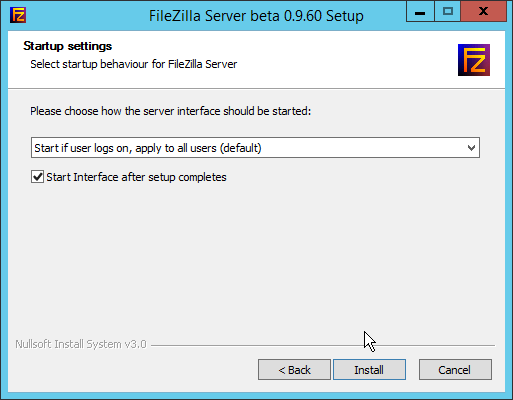Click the 'Start Interface after setup completes' label

136,177
